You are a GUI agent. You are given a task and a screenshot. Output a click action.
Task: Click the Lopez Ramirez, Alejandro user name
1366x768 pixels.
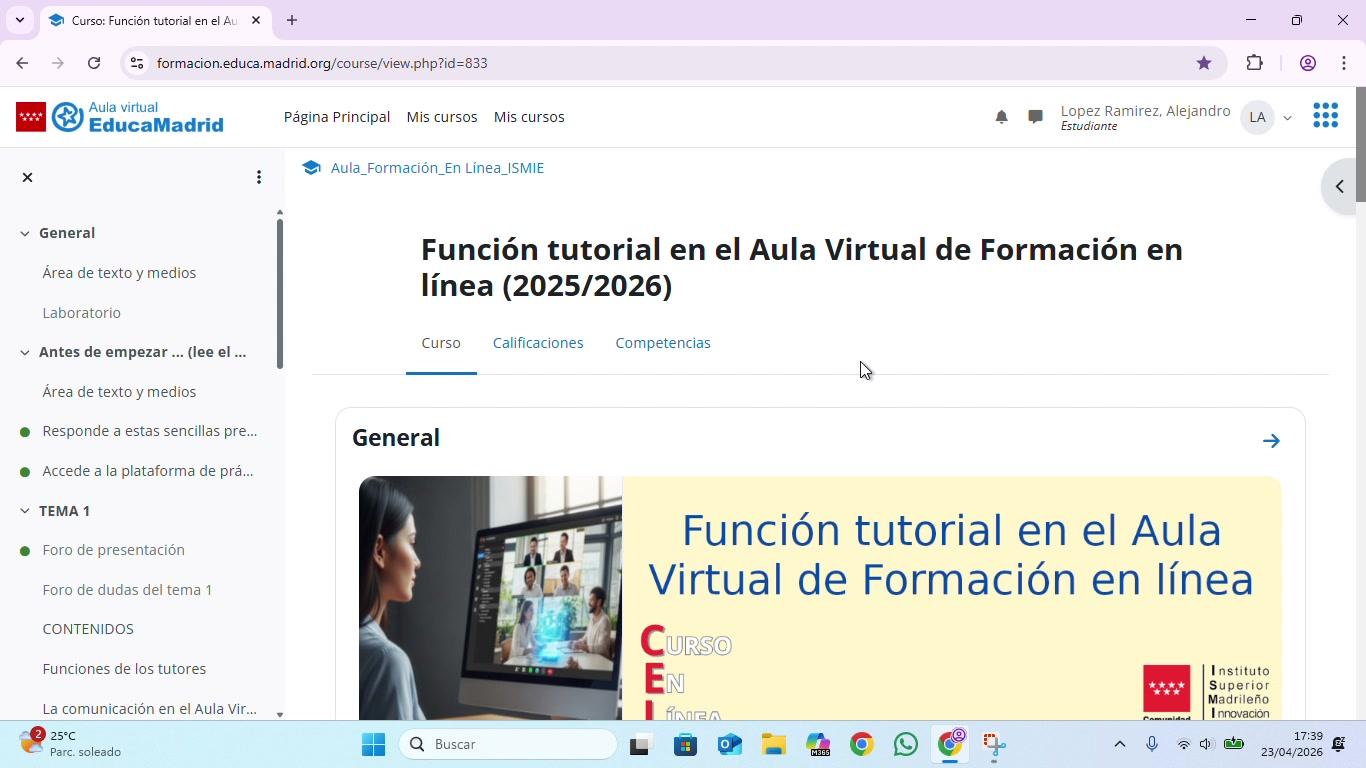[x=1145, y=111]
